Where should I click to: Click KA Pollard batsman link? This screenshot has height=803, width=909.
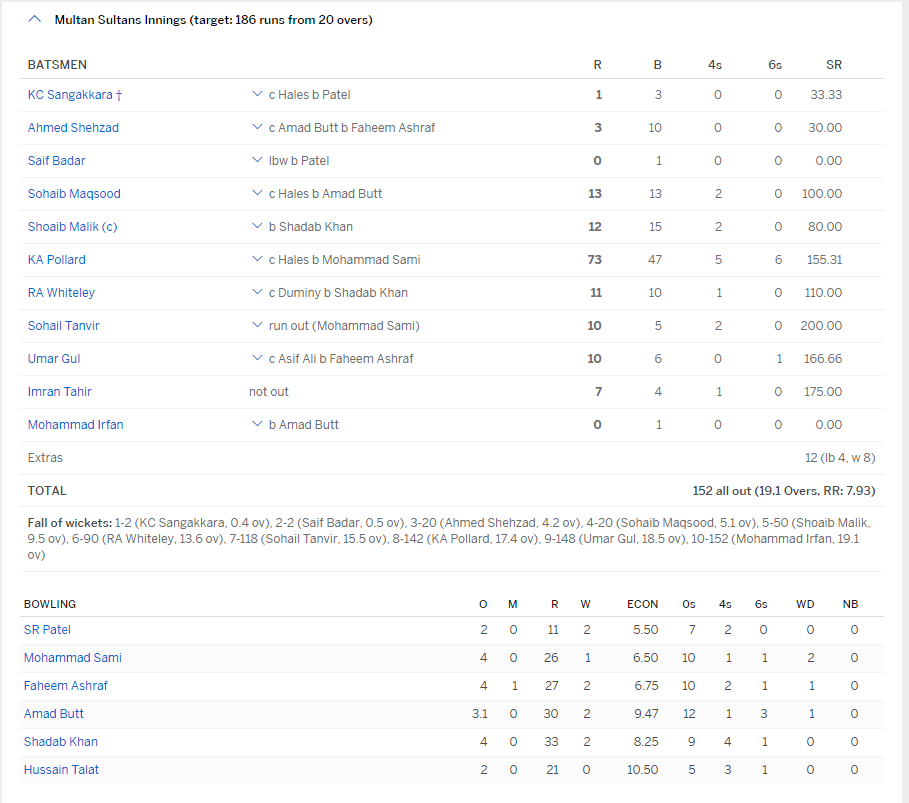57,259
